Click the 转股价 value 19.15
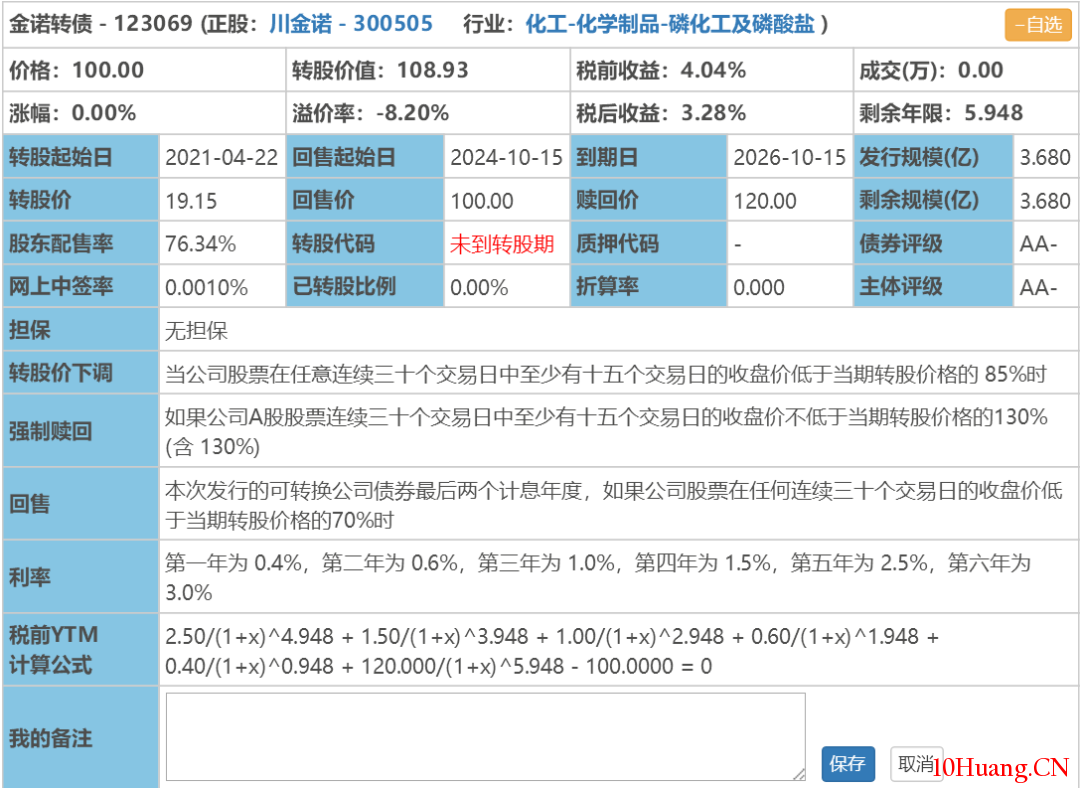 (x=191, y=201)
